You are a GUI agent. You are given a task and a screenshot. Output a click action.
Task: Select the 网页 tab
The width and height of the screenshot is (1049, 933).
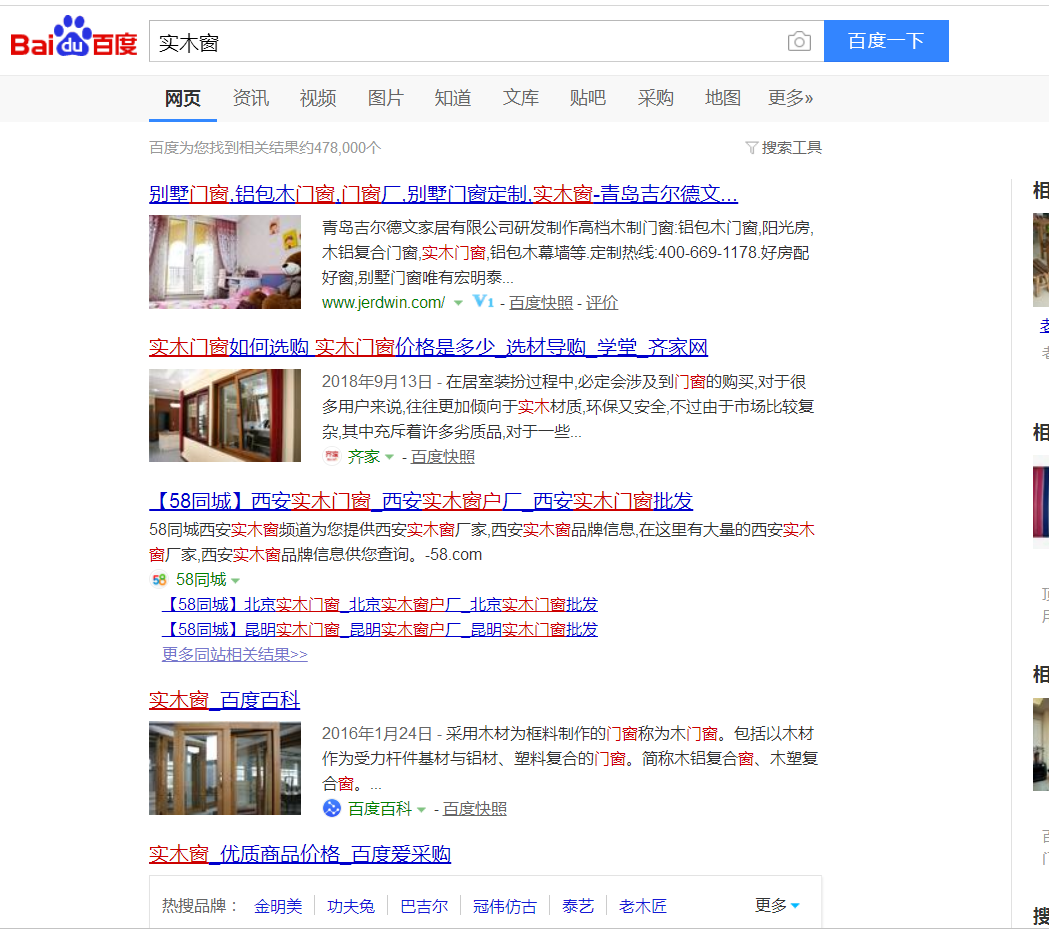click(x=183, y=98)
